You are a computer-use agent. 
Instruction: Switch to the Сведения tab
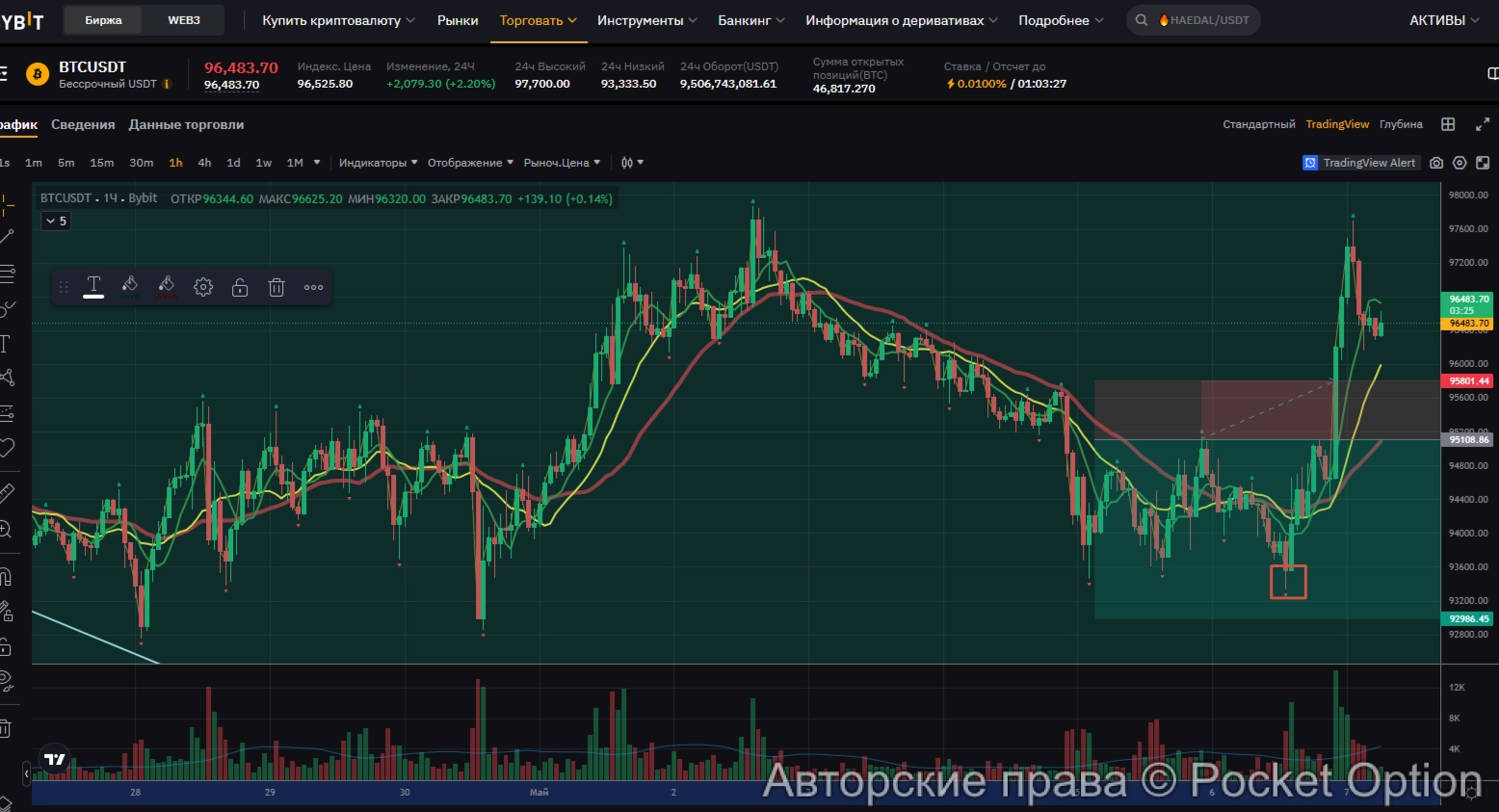pyautogui.click(x=83, y=124)
